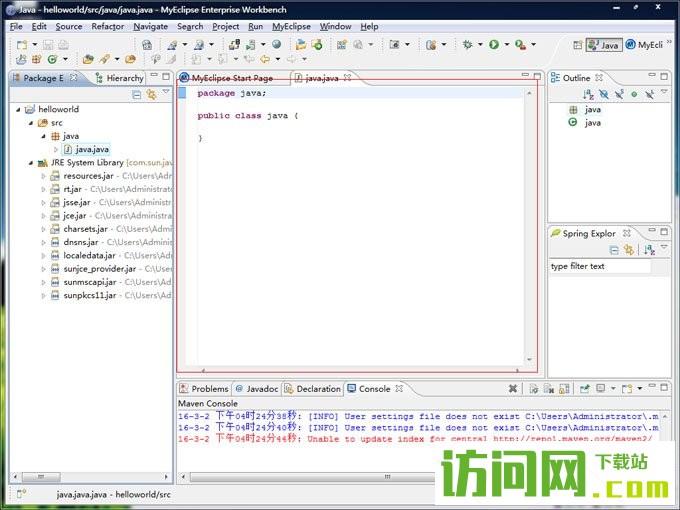This screenshot has height=510, width=680.
Task: Open the Debug dropdown arrow
Action: pos(480,44)
